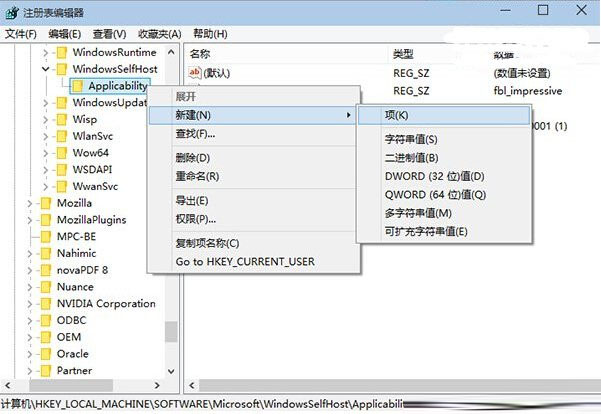Open the 文件(F) menu
This screenshot has height=414, width=601.
click(x=20, y=32)
